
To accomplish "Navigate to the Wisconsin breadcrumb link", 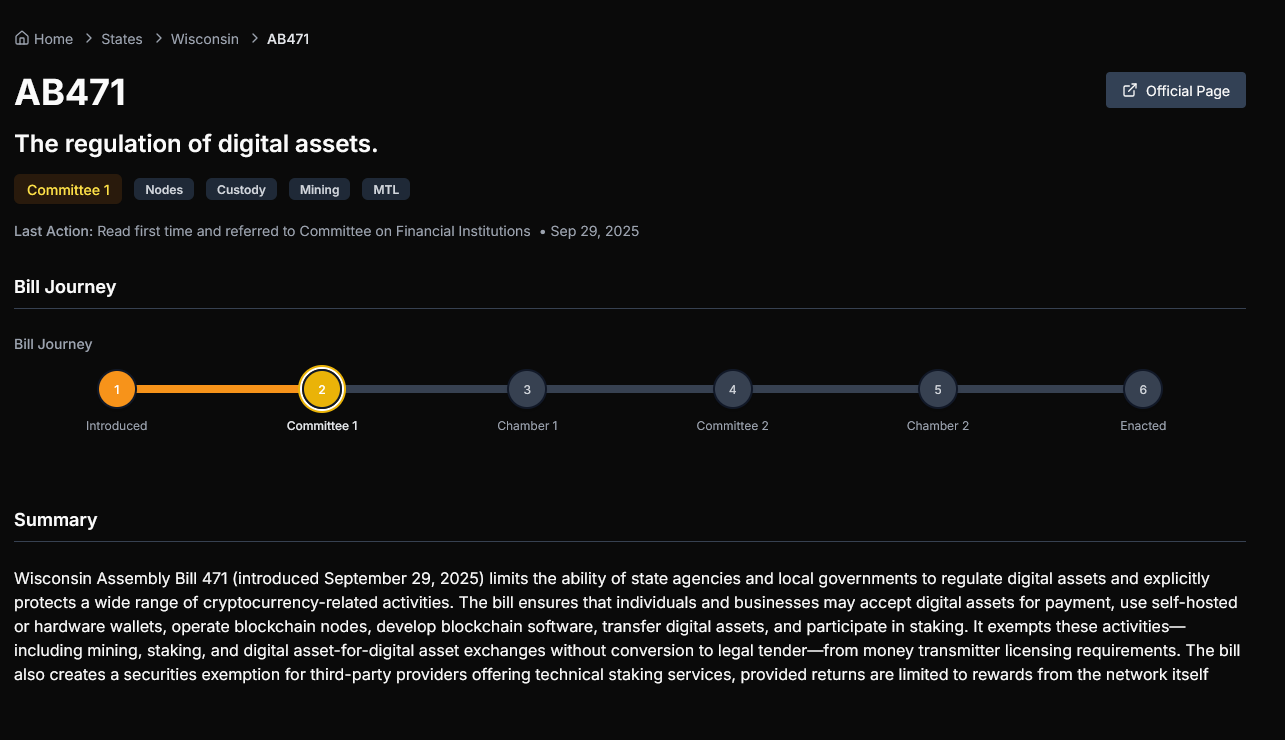I will tap(204, 38).
